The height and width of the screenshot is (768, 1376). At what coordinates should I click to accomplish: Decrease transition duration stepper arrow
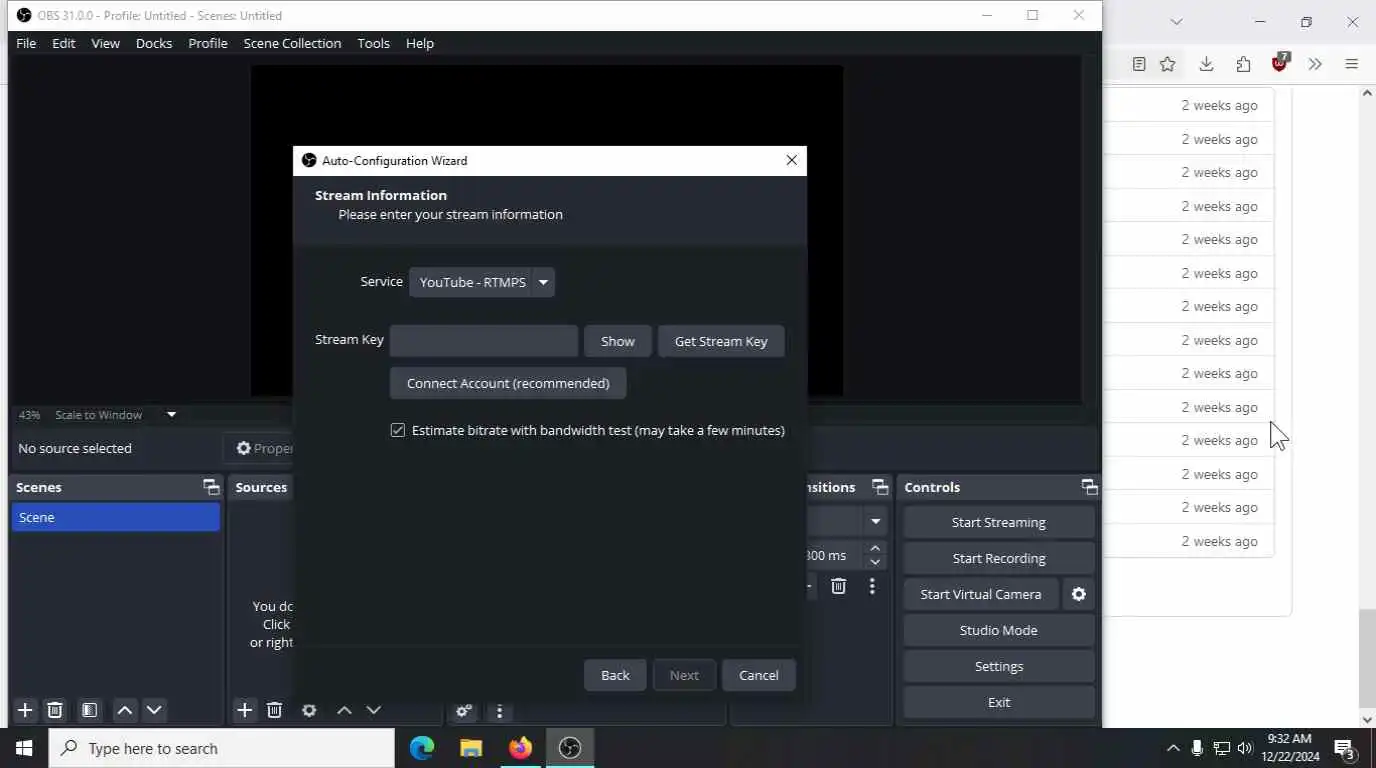(875, 562)
